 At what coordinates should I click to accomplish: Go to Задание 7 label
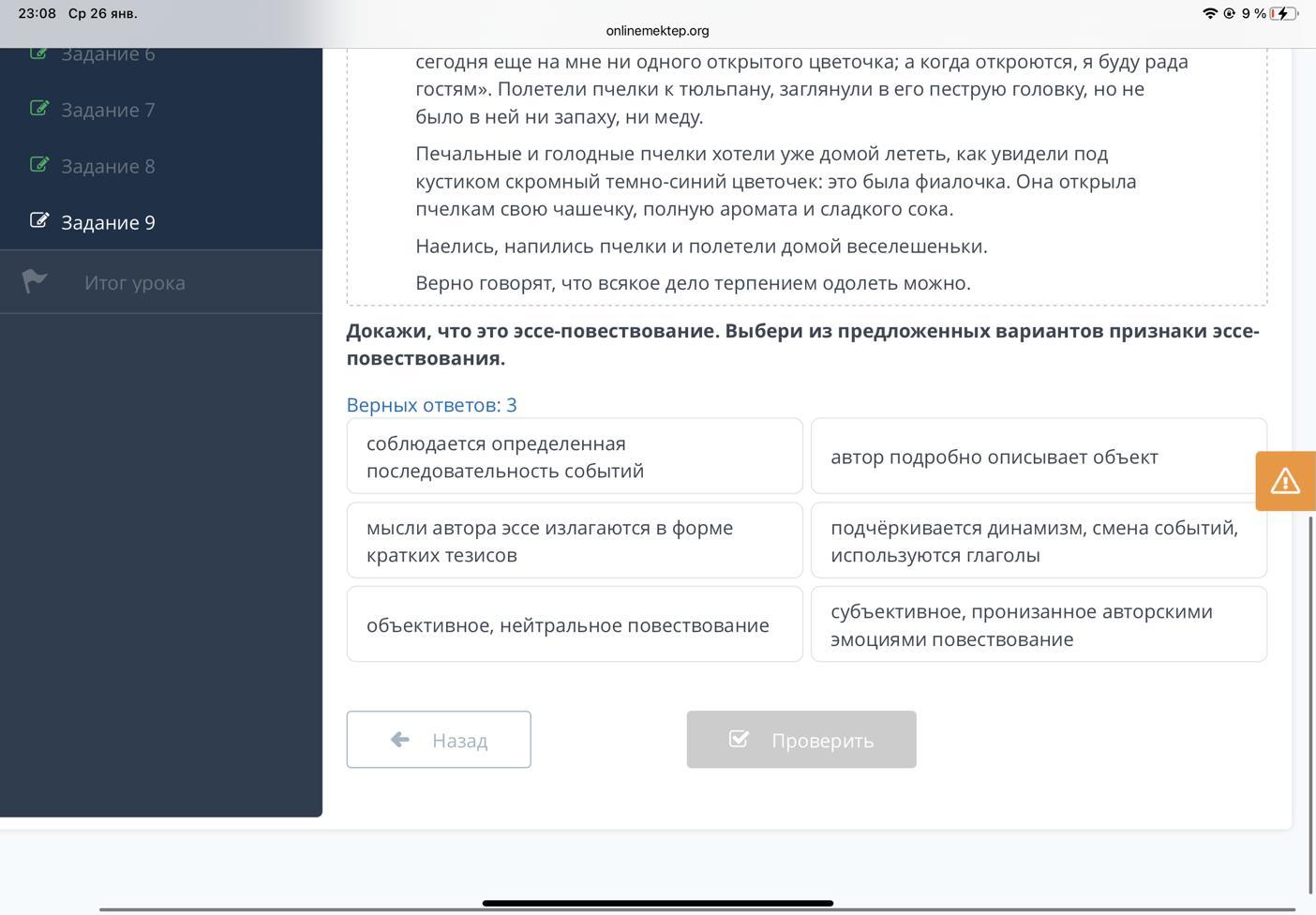tap(108, 110)
